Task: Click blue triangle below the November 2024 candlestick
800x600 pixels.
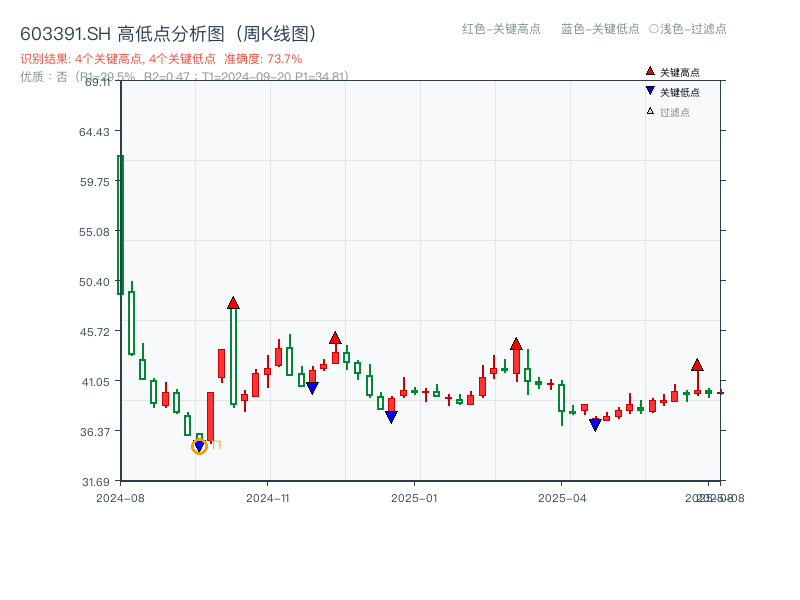Action: tap(312, 388)
